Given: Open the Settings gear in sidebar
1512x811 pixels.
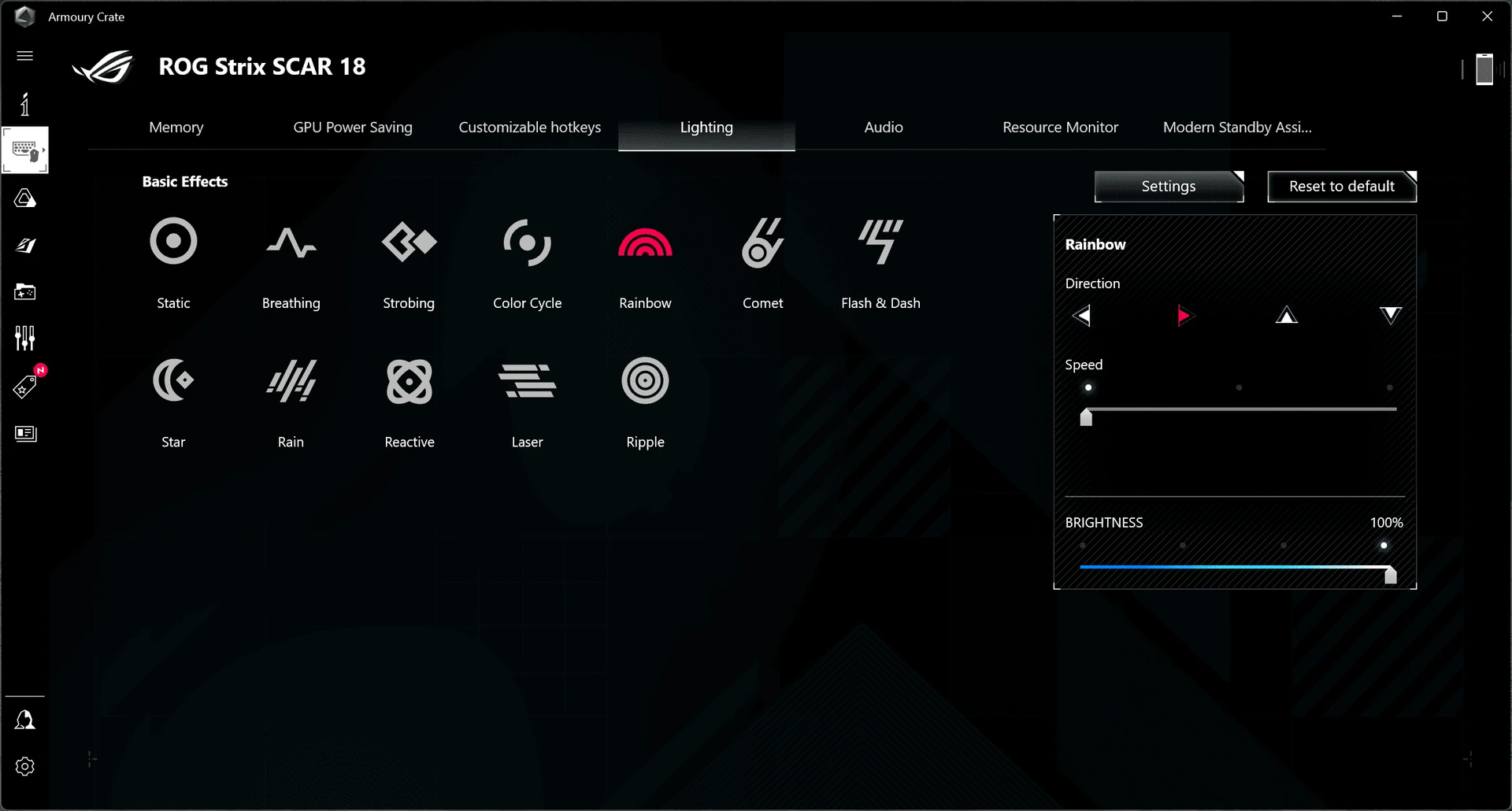Looking at the screenshot, I should (x=25, y=767).
